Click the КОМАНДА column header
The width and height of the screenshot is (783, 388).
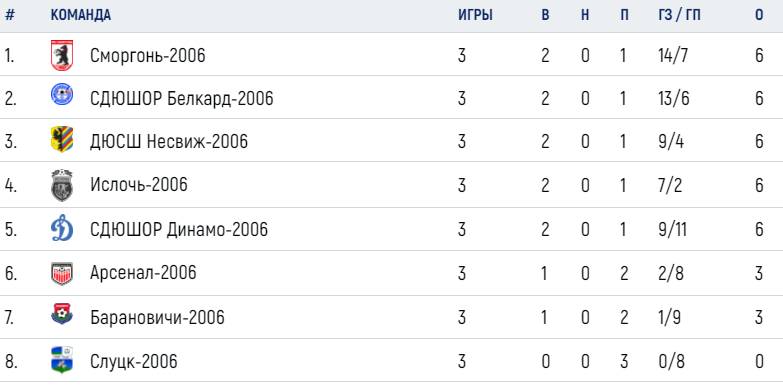click(81, 15)
